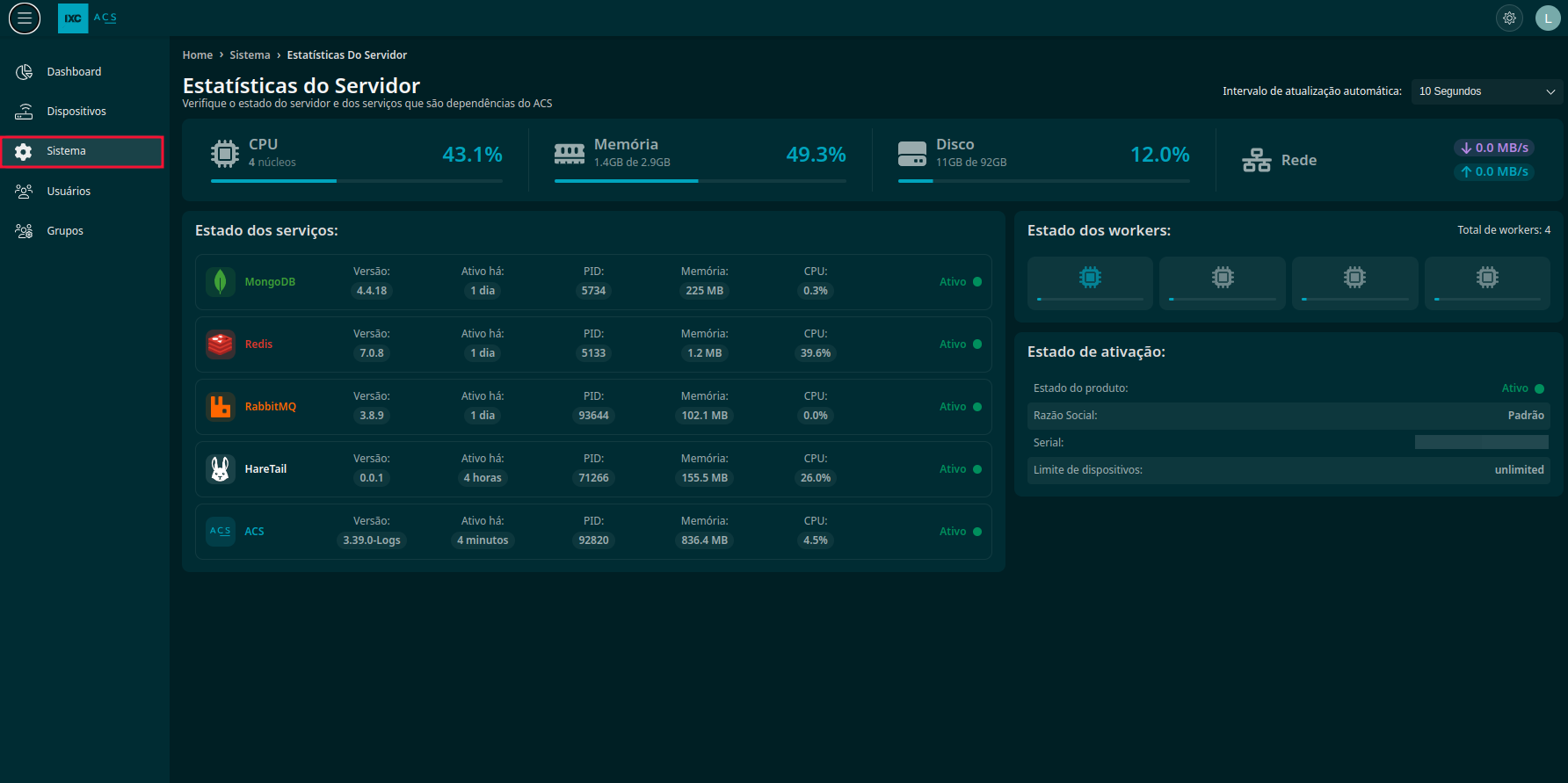The height and width of the screenshot is (783, 1568).
Task: Open the user avatar "L"
Action: [x=1548, y=18]
